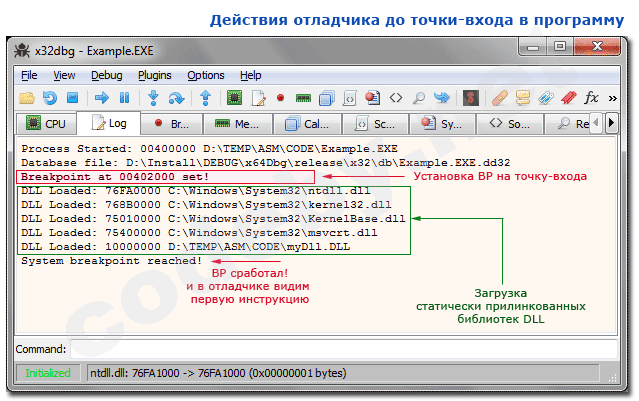639x401 pixels.
Task: Open Log view from toolbar notepad icon
Action: [x=258, y=98]
